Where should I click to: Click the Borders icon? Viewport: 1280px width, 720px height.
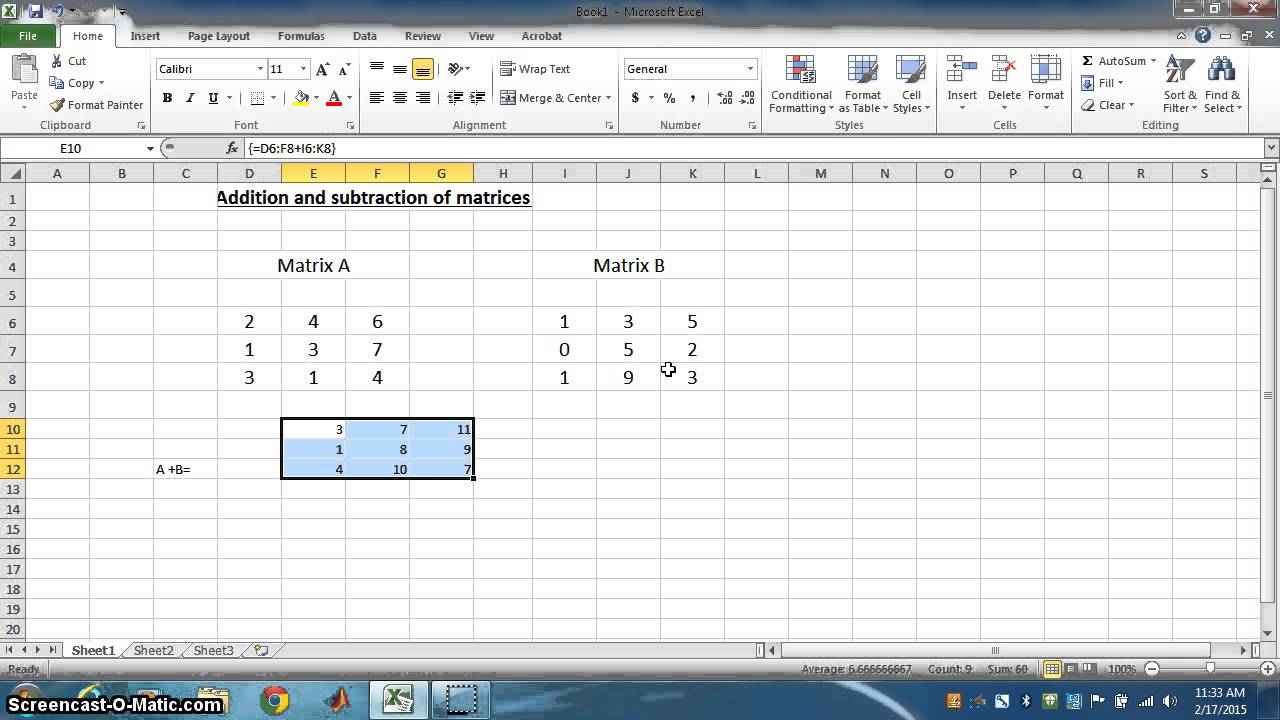click(257, 98)
